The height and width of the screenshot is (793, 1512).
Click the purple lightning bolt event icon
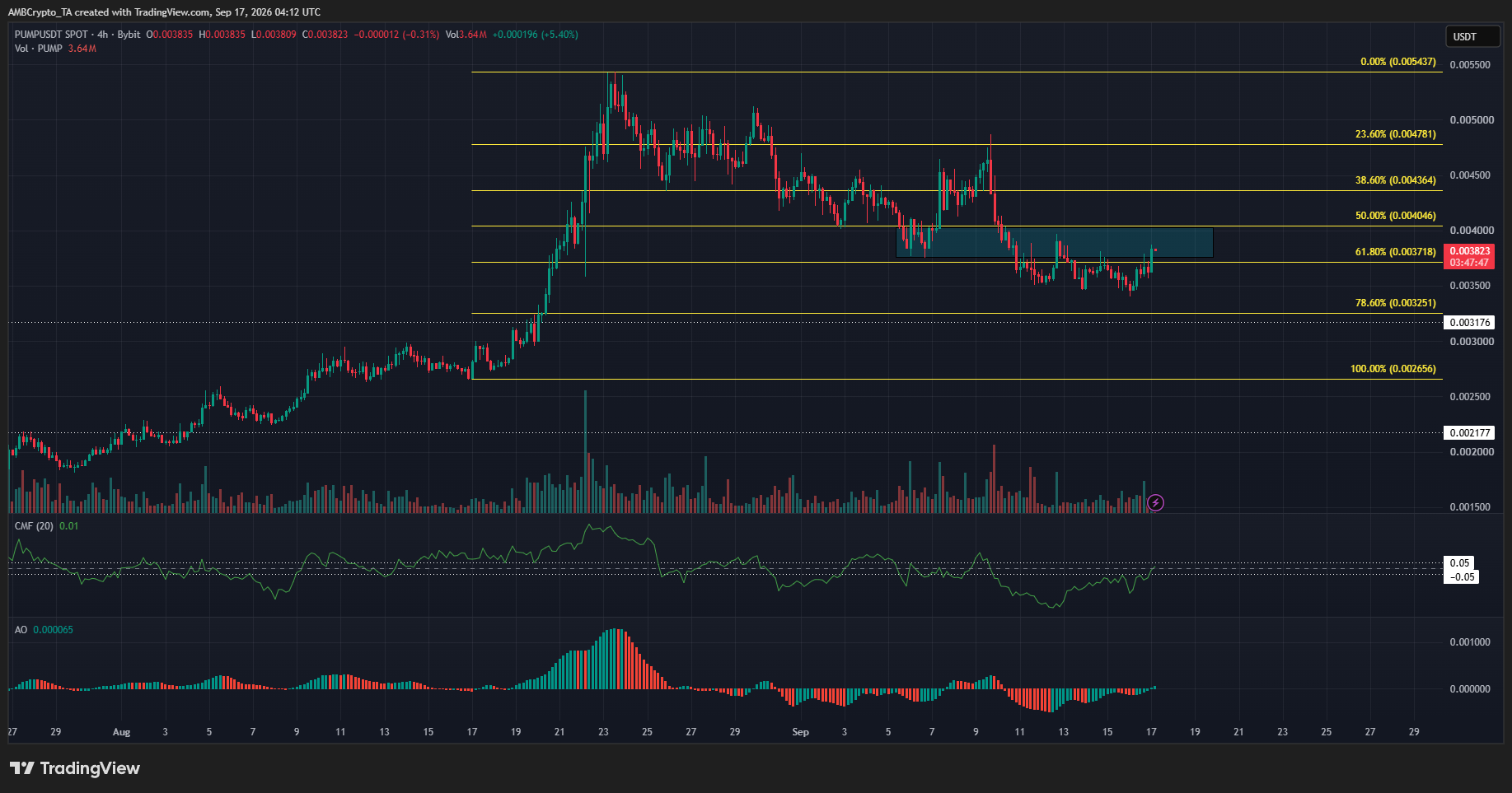pyautogui.click(x=1155, y=502)
